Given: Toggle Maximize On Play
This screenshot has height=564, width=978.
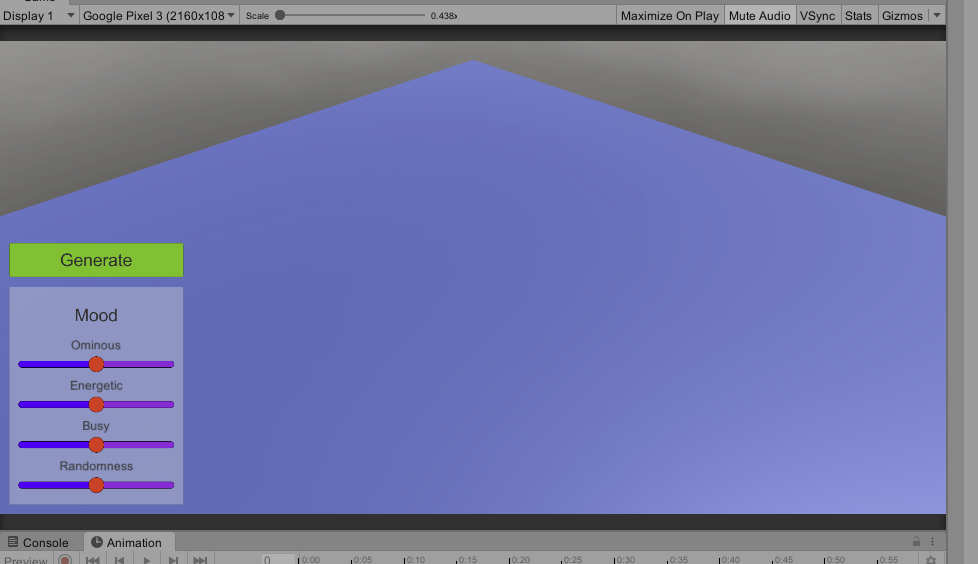Looking at the screenshot, I should point(669,16).
